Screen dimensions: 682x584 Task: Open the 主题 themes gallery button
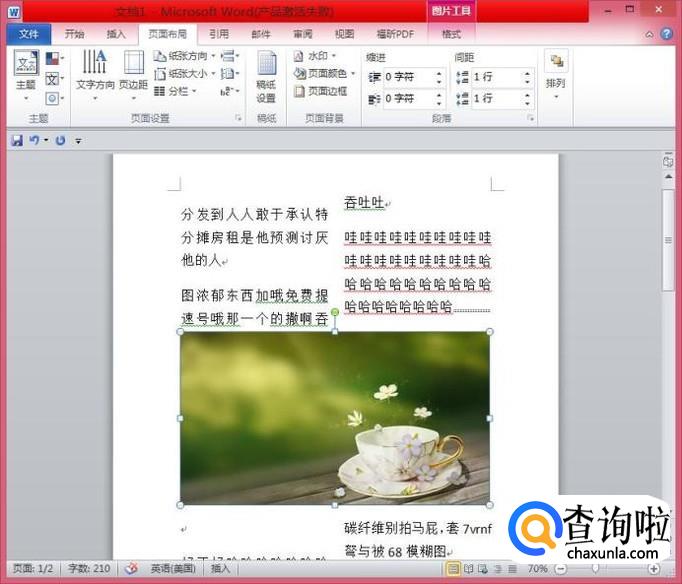coord(26,75)
